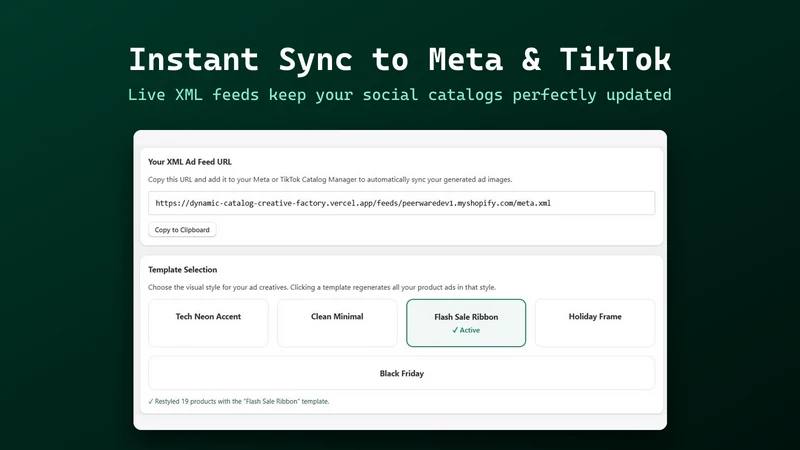Image resolution: width=800 pixels, height=450 pixels.
Task: Click the Copy to Clipboard button
Action: (x=182, y=230)
